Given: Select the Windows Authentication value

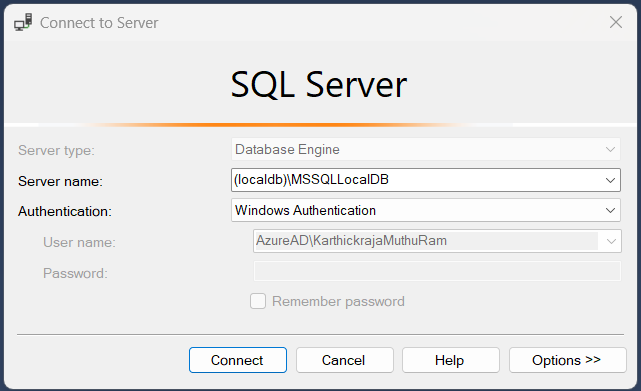Looking at the screenshot, I should [305, 210].
